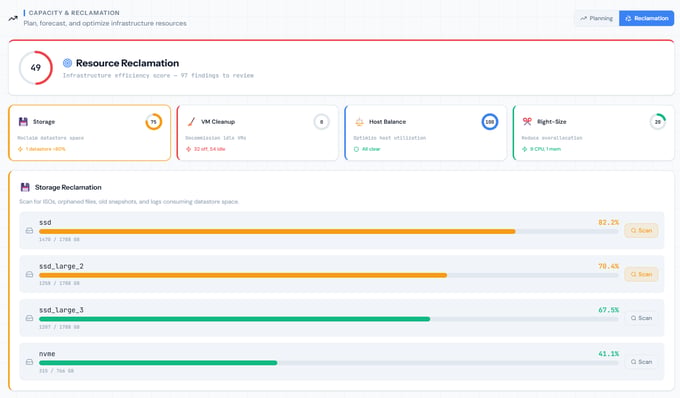Viewport: 680px width, 398px height.
Task: Click the ssd_large_3 usage progress bar
Action: tap(329, 319)
